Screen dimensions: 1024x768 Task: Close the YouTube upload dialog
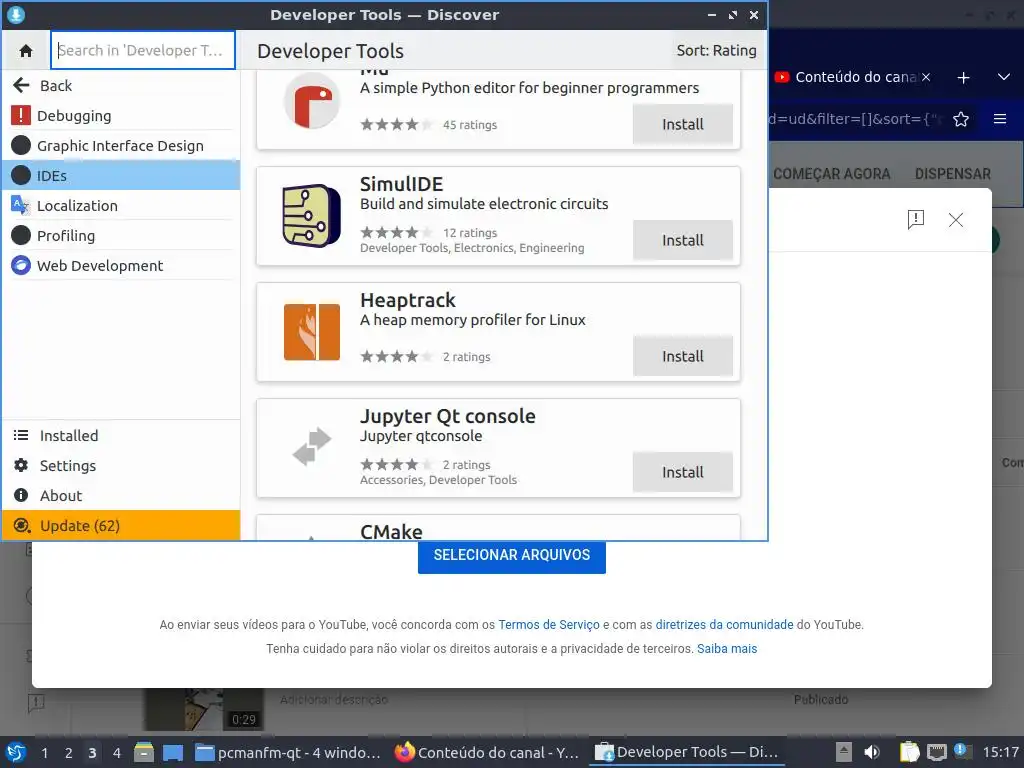point(955,220)
